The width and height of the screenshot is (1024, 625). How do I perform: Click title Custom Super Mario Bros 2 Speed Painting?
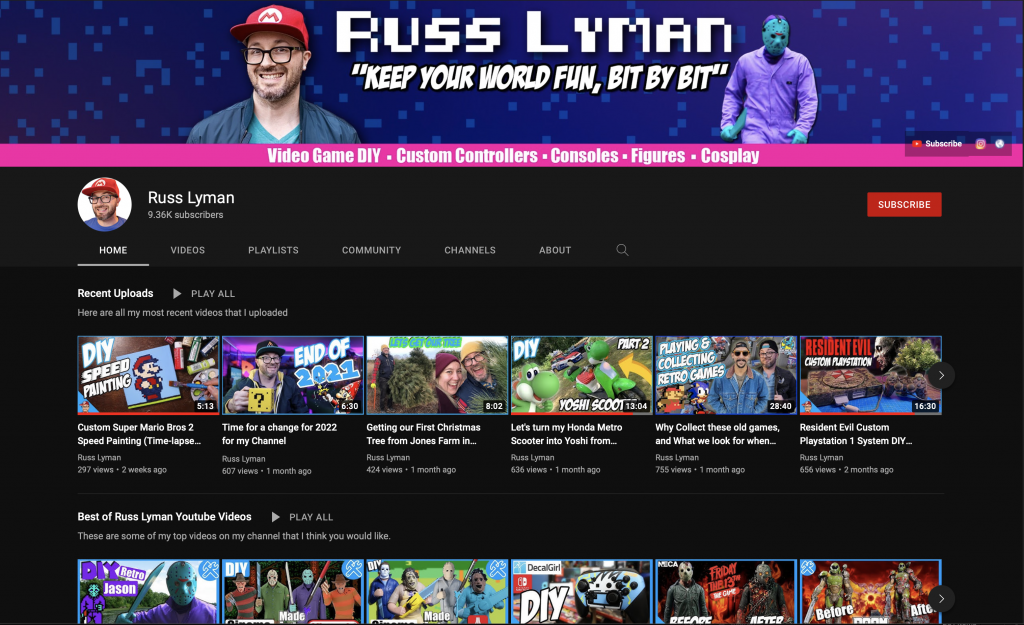click(x=139, y=434)
